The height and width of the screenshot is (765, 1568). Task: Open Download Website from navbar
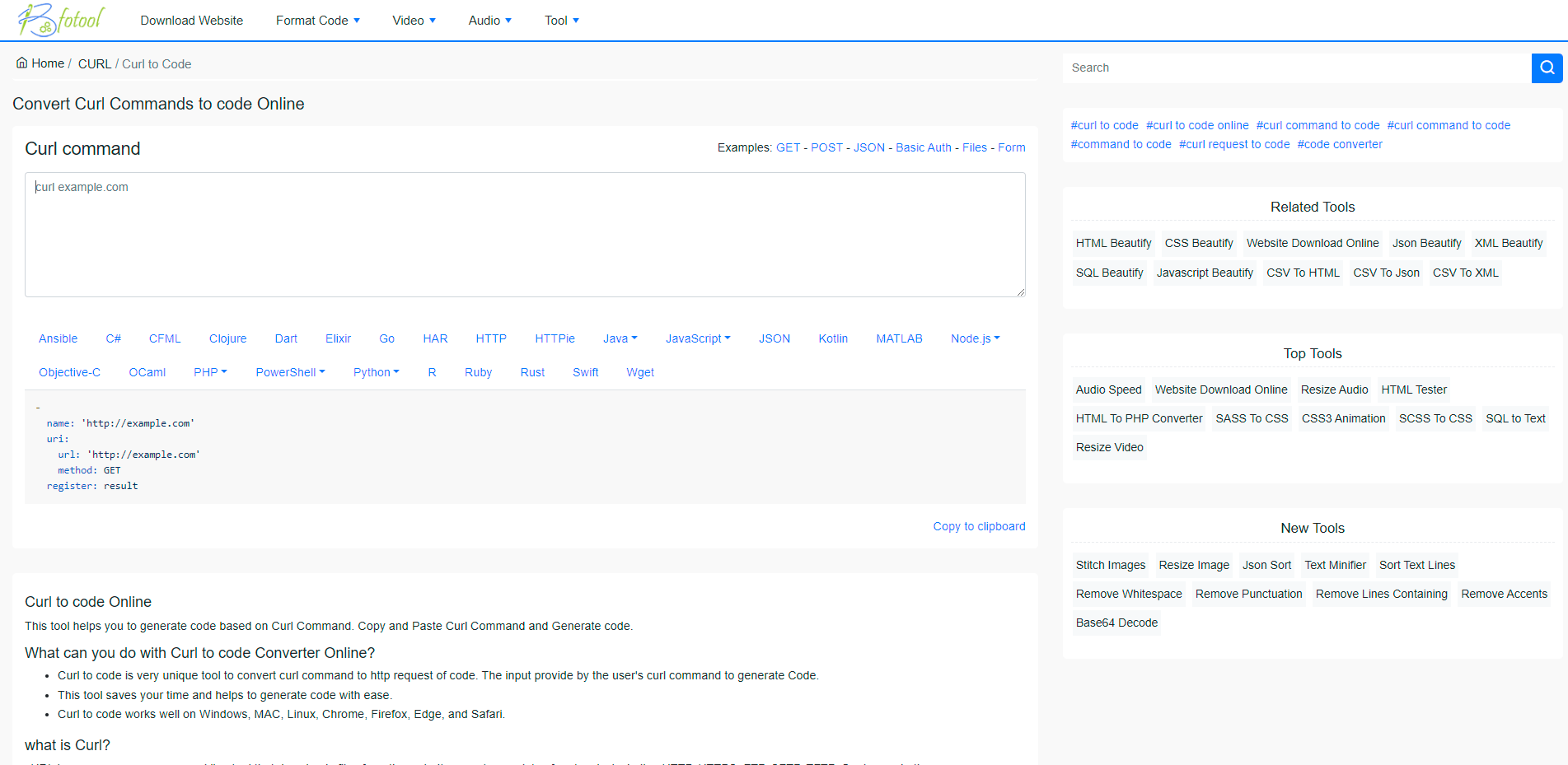pyautogui.click(x=191, y=21)
